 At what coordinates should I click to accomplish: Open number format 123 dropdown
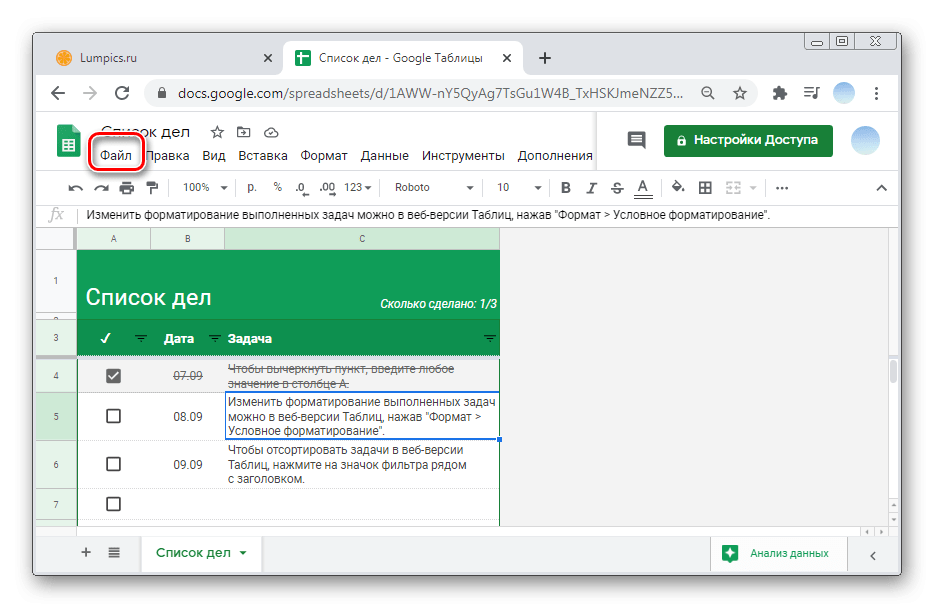(x=357, y=188)
